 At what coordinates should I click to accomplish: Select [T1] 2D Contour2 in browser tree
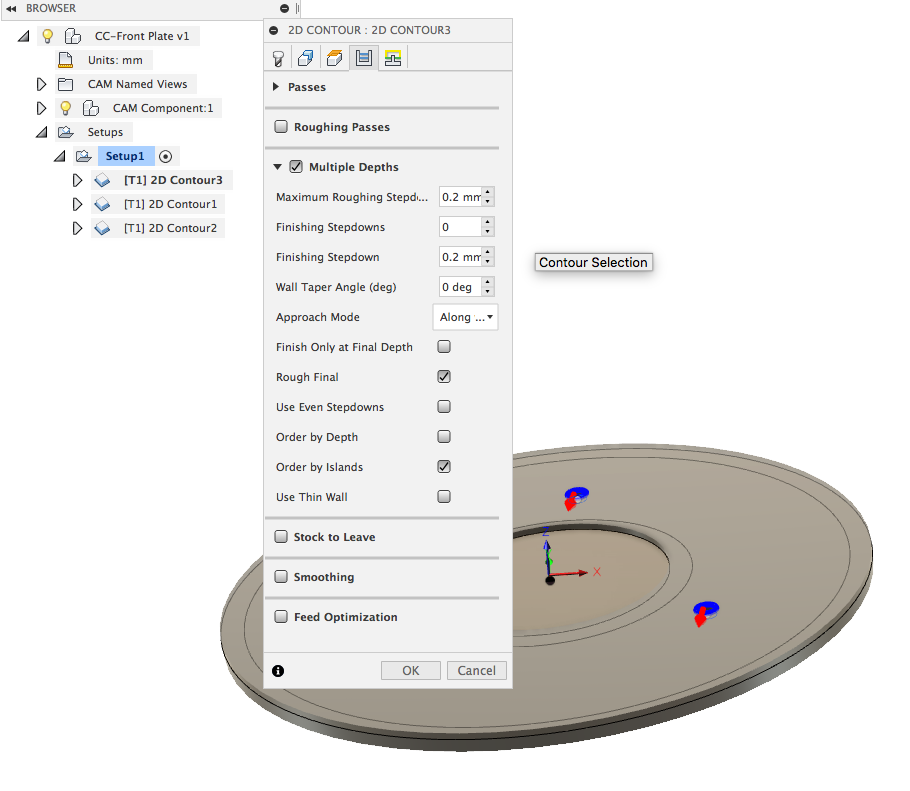point(170,228)
